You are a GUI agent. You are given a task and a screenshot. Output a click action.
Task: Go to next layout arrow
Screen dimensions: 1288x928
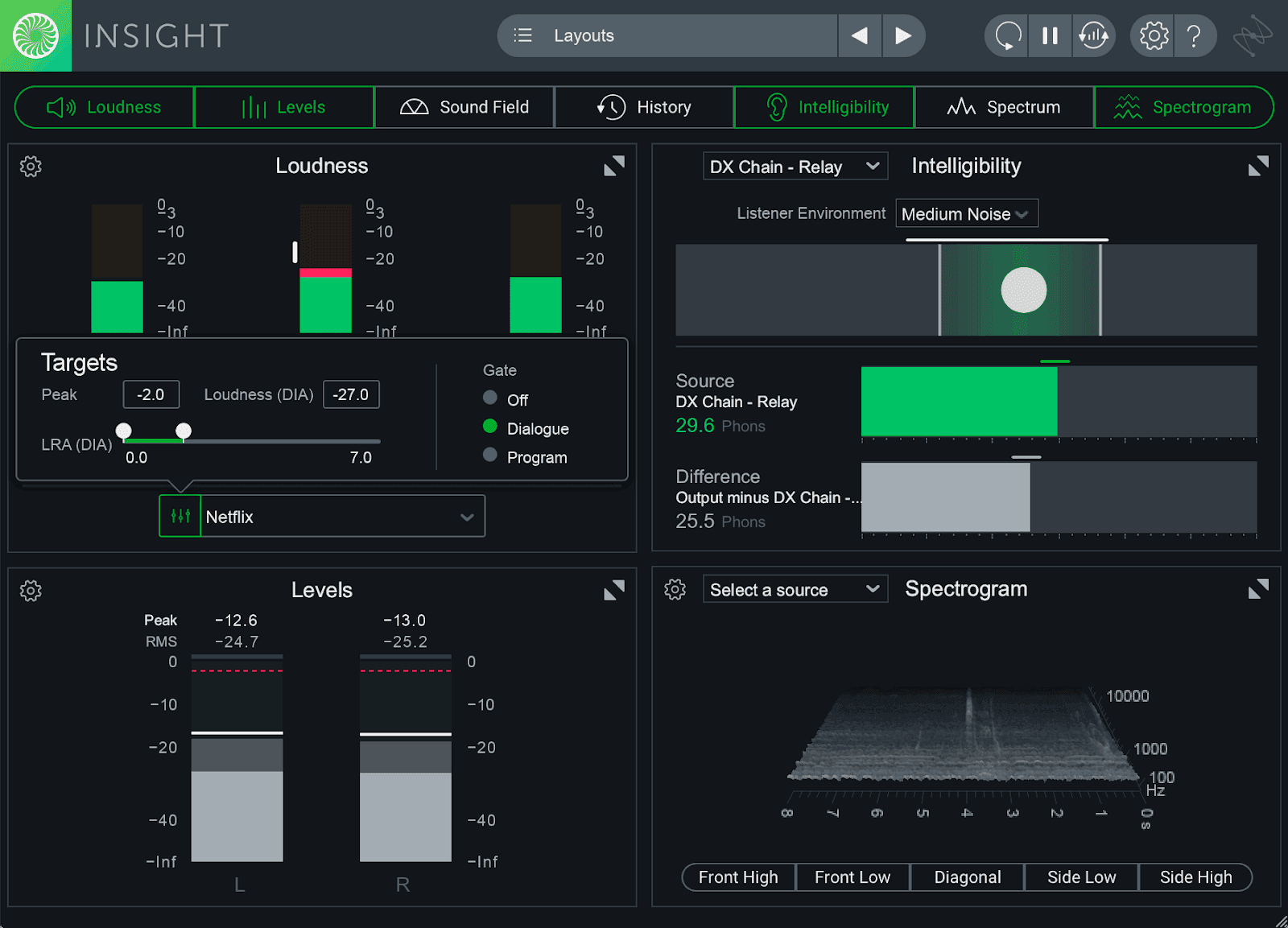903,35
